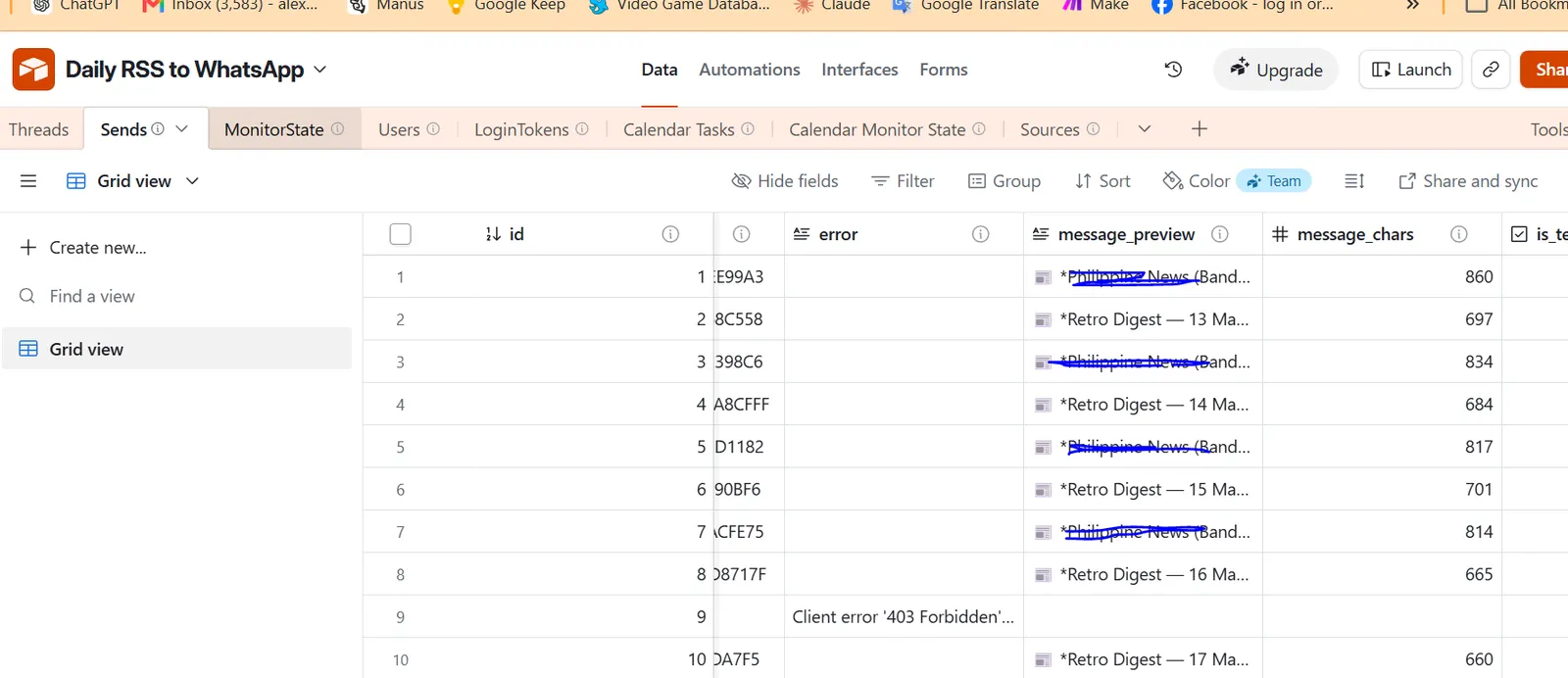Viewport: 1568px width, 678px height.
Task: Toggle the select-all rows checkbox
Action: (x=400, y=234)
